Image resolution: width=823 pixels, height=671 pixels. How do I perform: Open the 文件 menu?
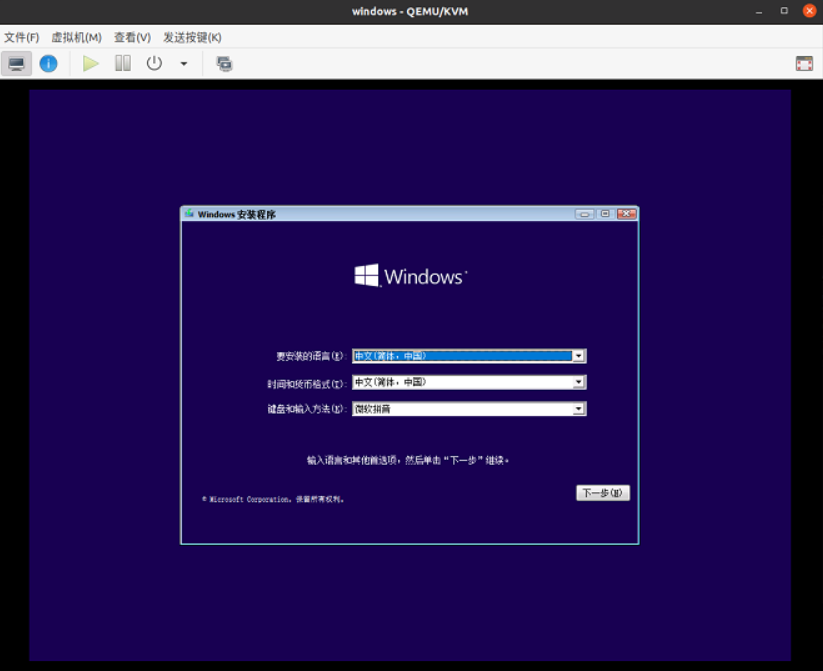[x=21, y=37]
